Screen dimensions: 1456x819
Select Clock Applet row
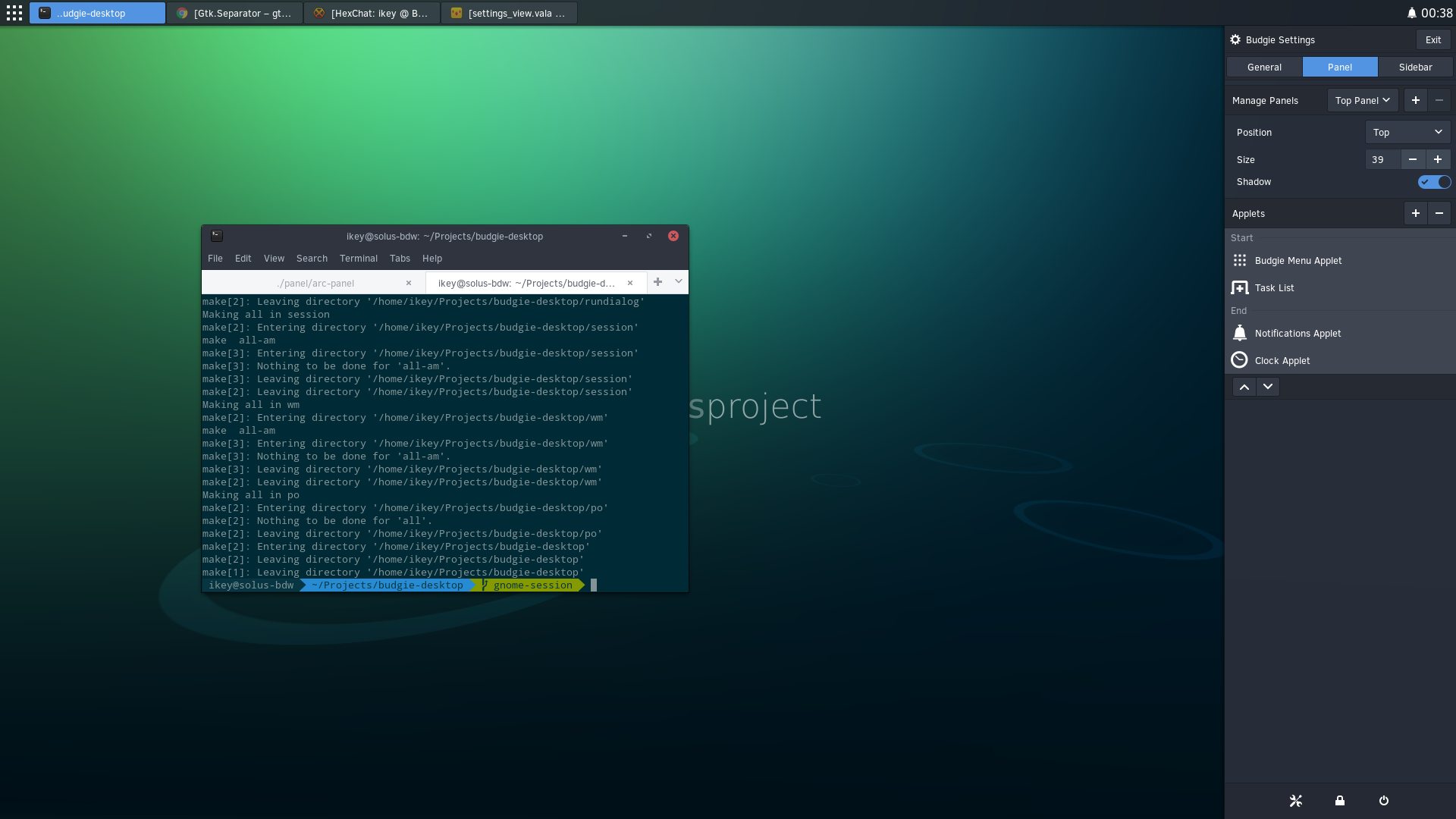tap(1340, 360)
